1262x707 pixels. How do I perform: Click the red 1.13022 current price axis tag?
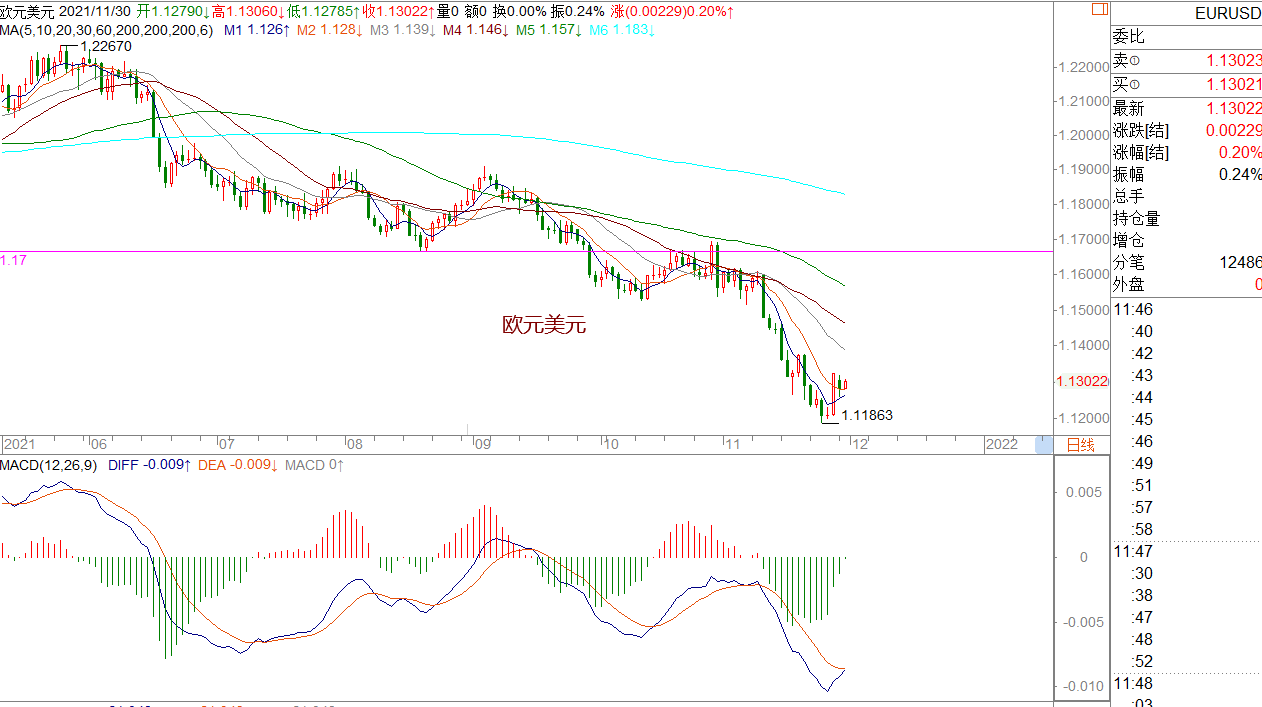pos(1083,381)
